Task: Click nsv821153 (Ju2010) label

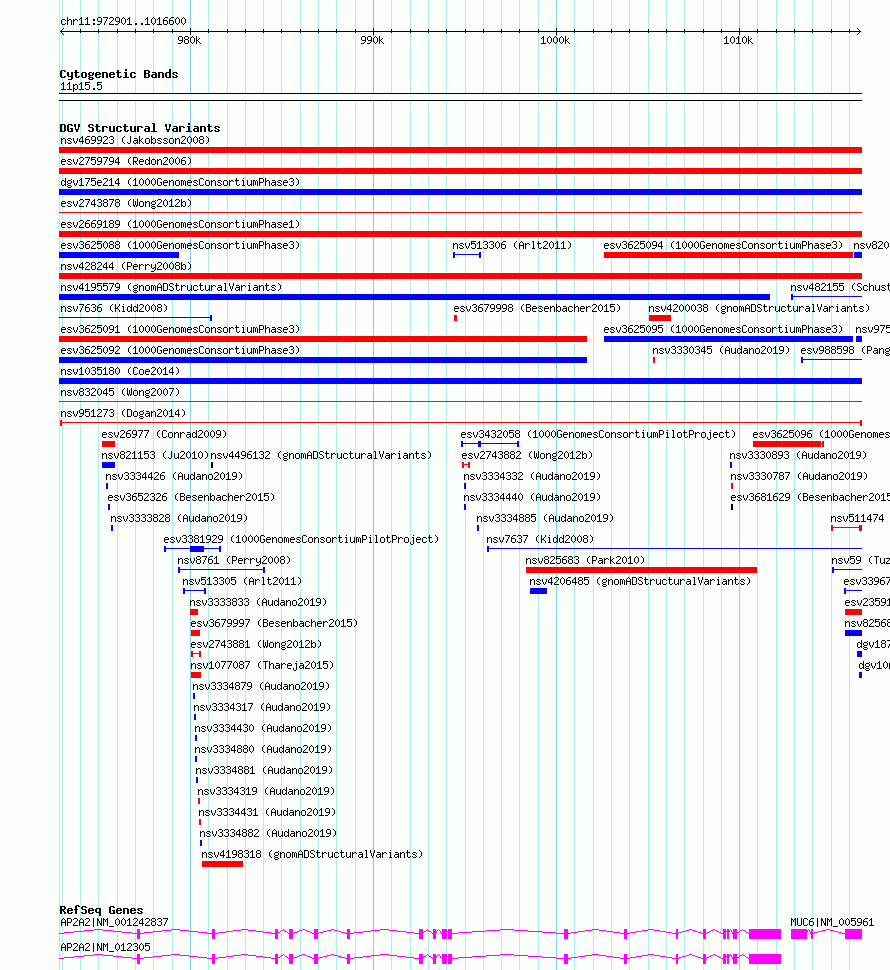Action: click(x=155, y=456)
